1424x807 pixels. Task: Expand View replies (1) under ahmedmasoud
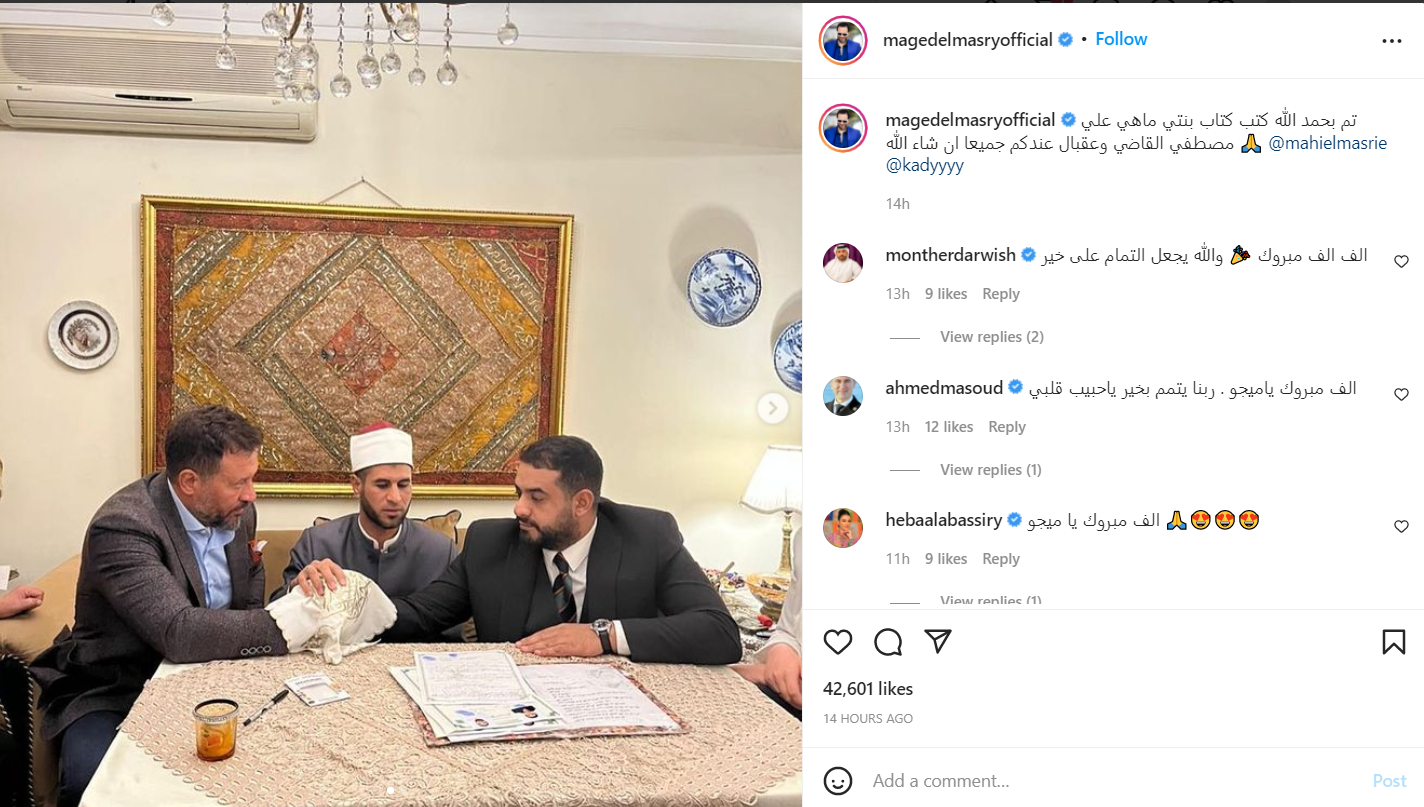point(990,470)
